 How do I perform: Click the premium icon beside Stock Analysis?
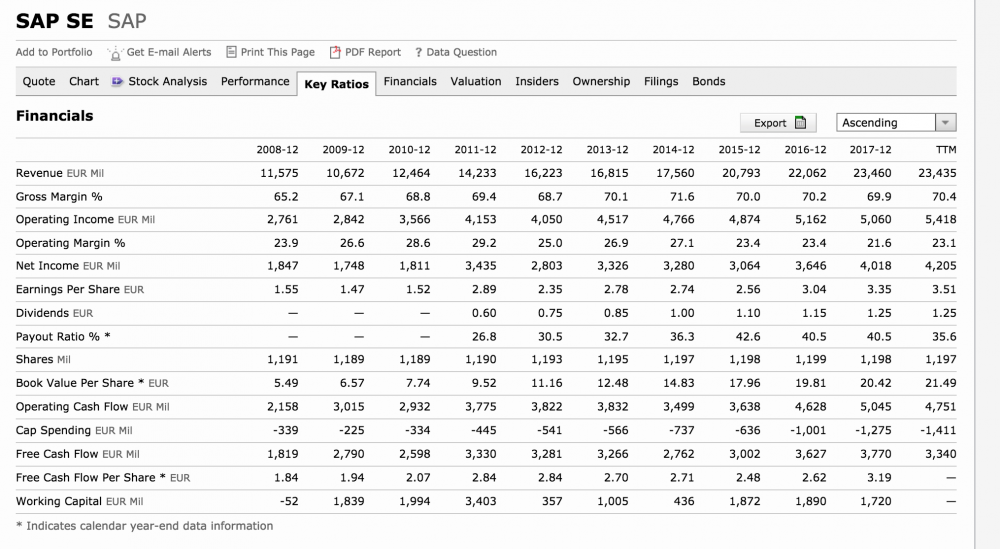tap(118, 82)
